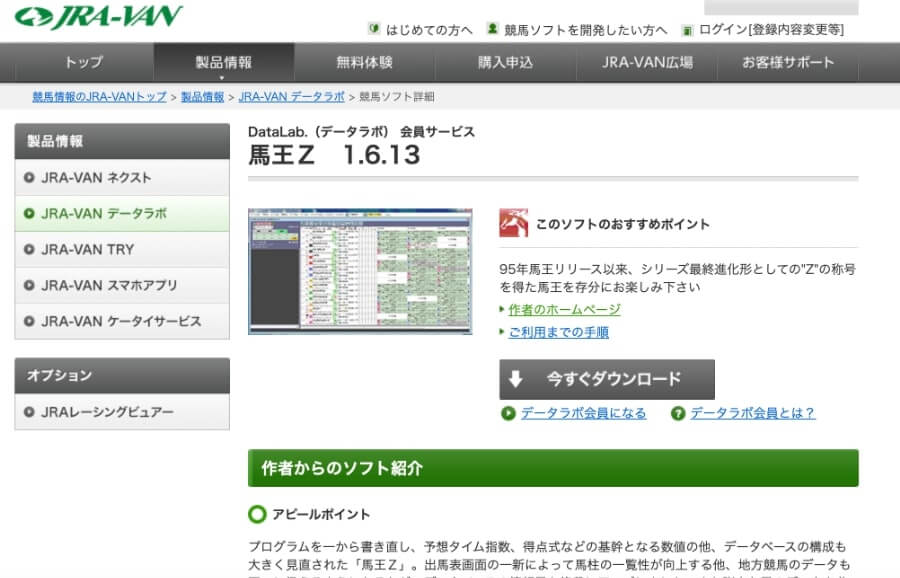
Task: Open the ご利用までの手順 link
Action: tap(558, 332)
